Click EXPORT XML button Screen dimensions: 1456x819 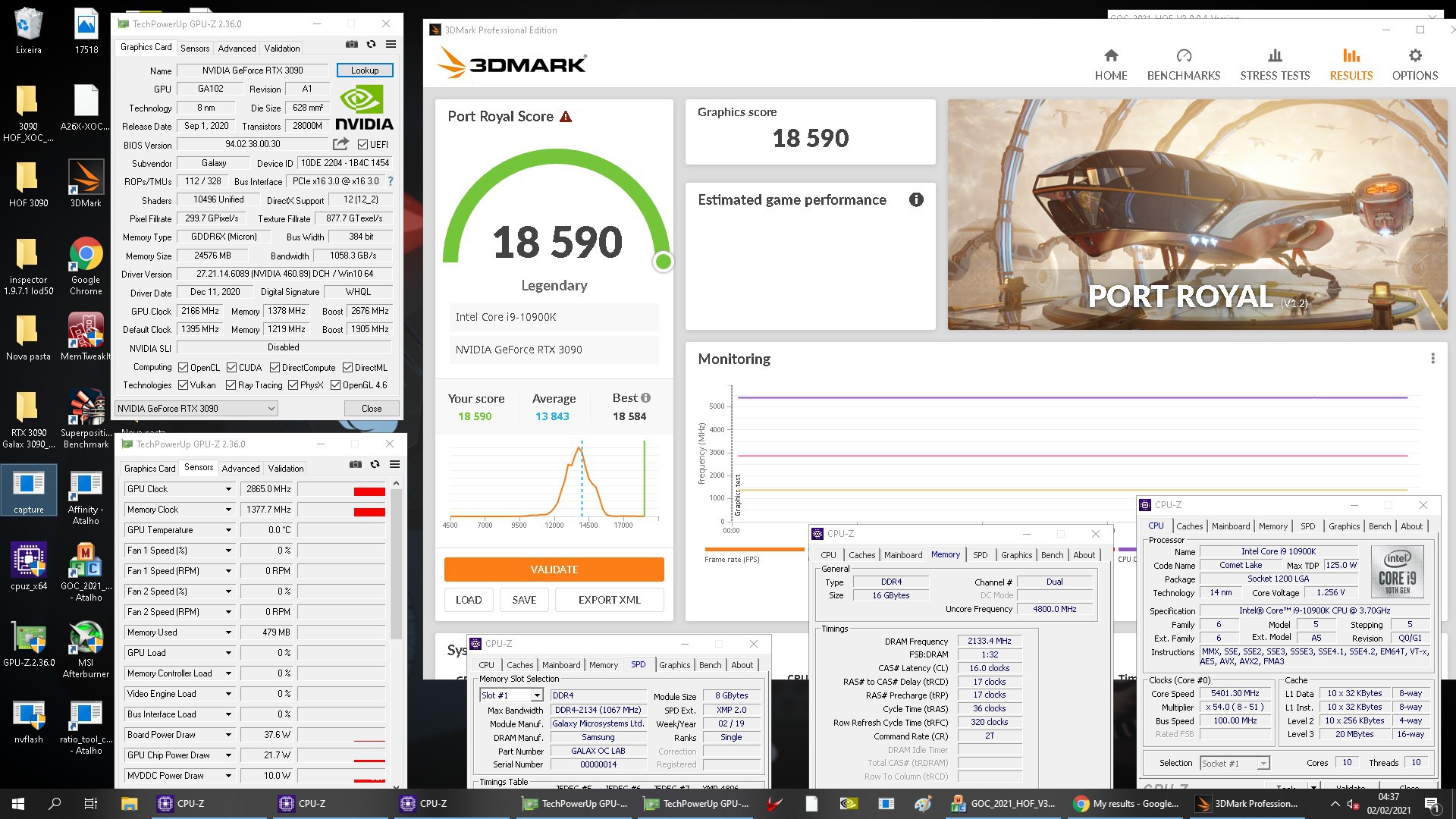tap(610, 600)
